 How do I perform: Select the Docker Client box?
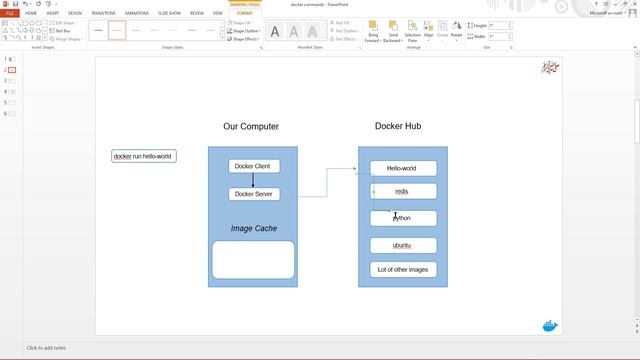pos(254,166)
